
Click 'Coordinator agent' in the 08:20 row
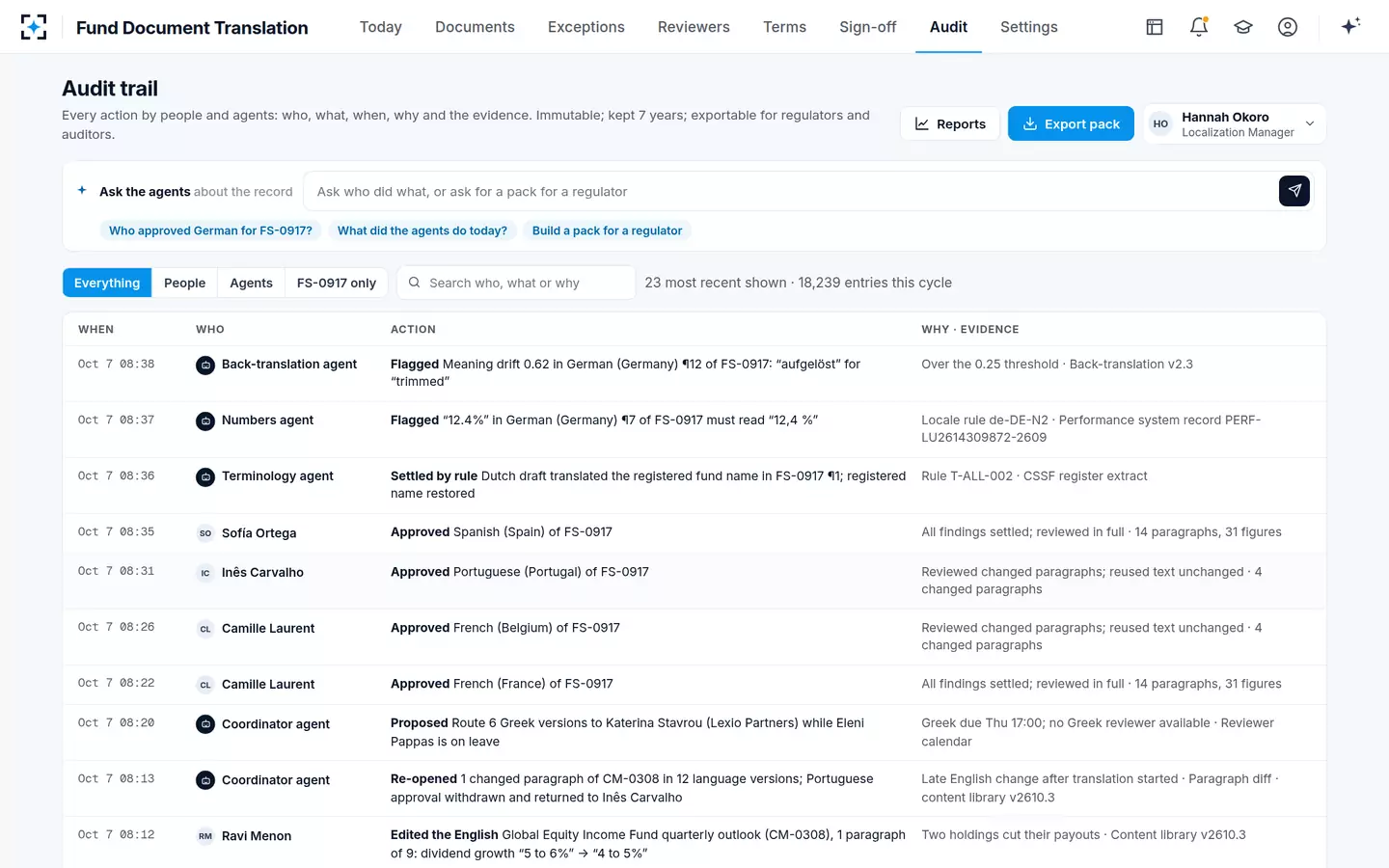(276, 723)
